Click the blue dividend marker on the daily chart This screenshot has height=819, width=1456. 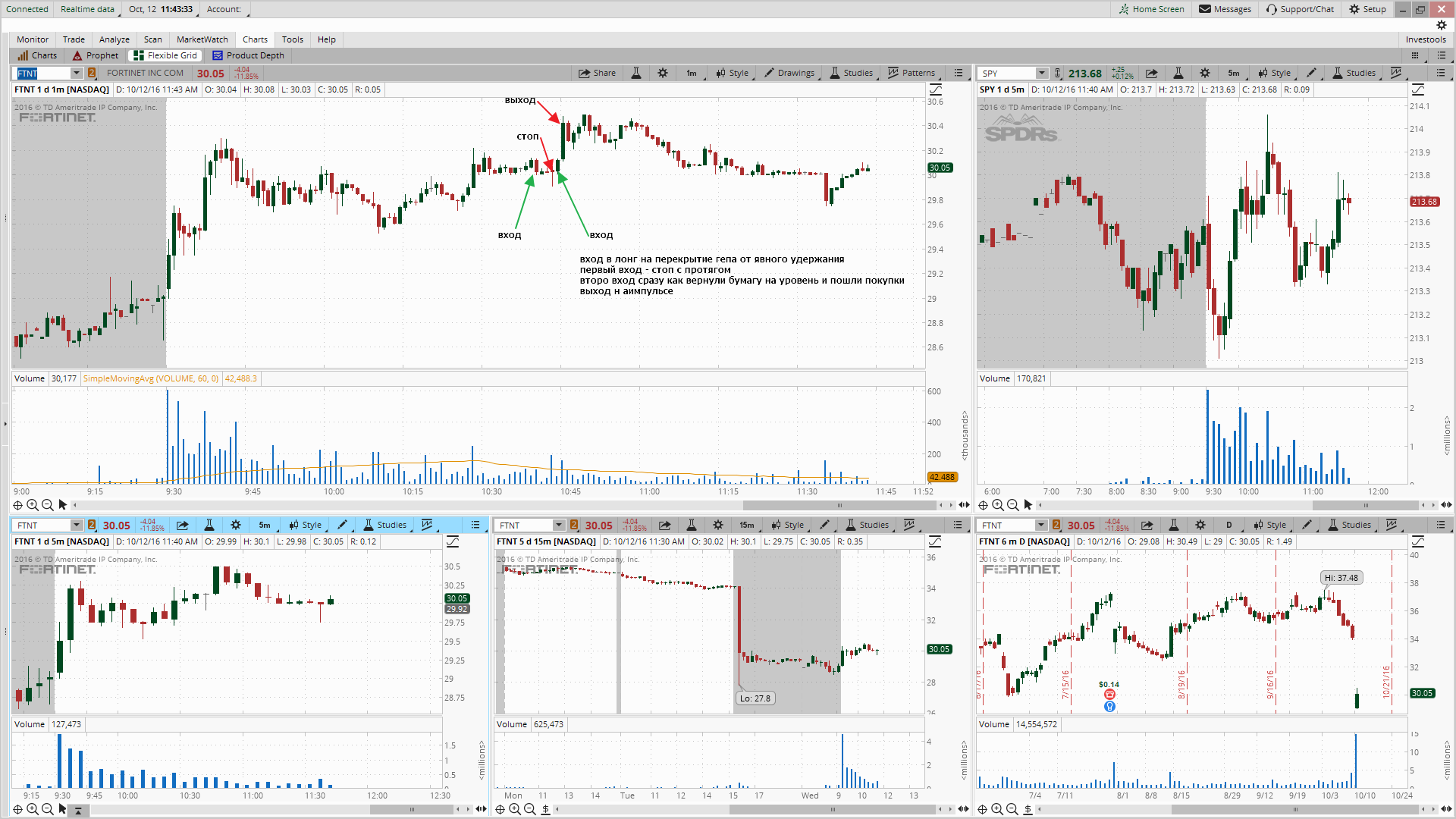[x=1109, y=706]
